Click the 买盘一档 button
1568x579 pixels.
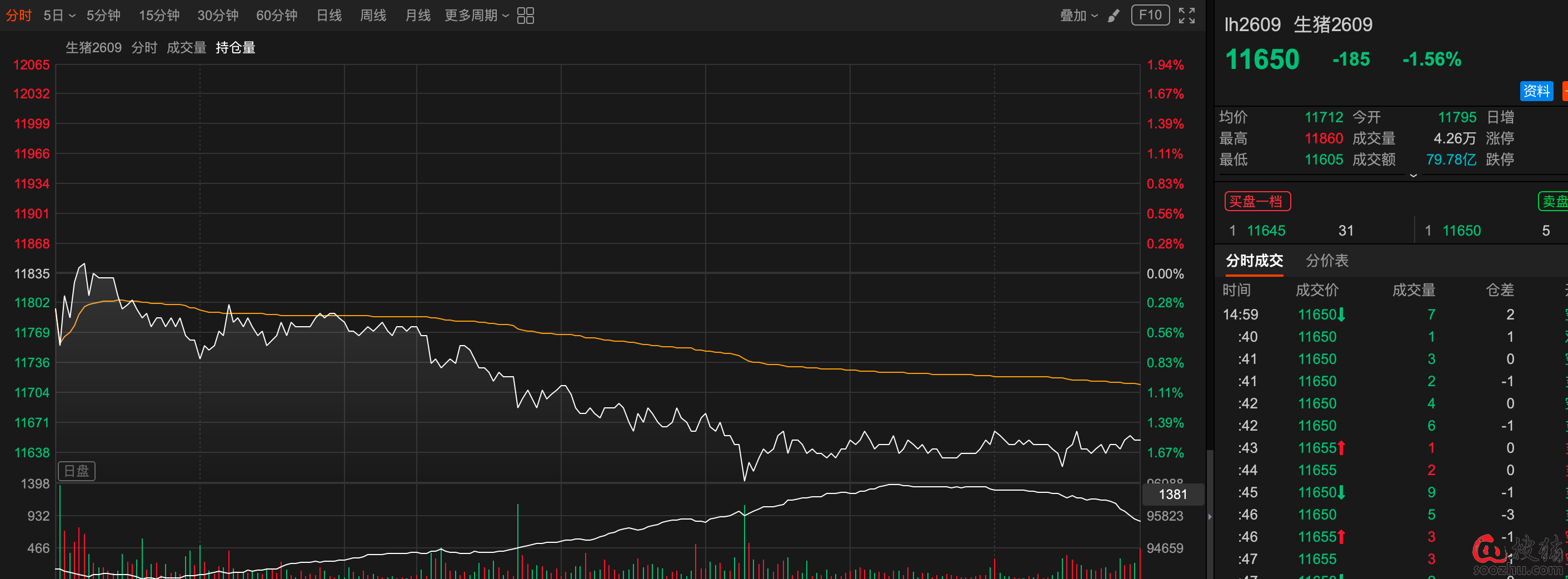point(1257,202)
